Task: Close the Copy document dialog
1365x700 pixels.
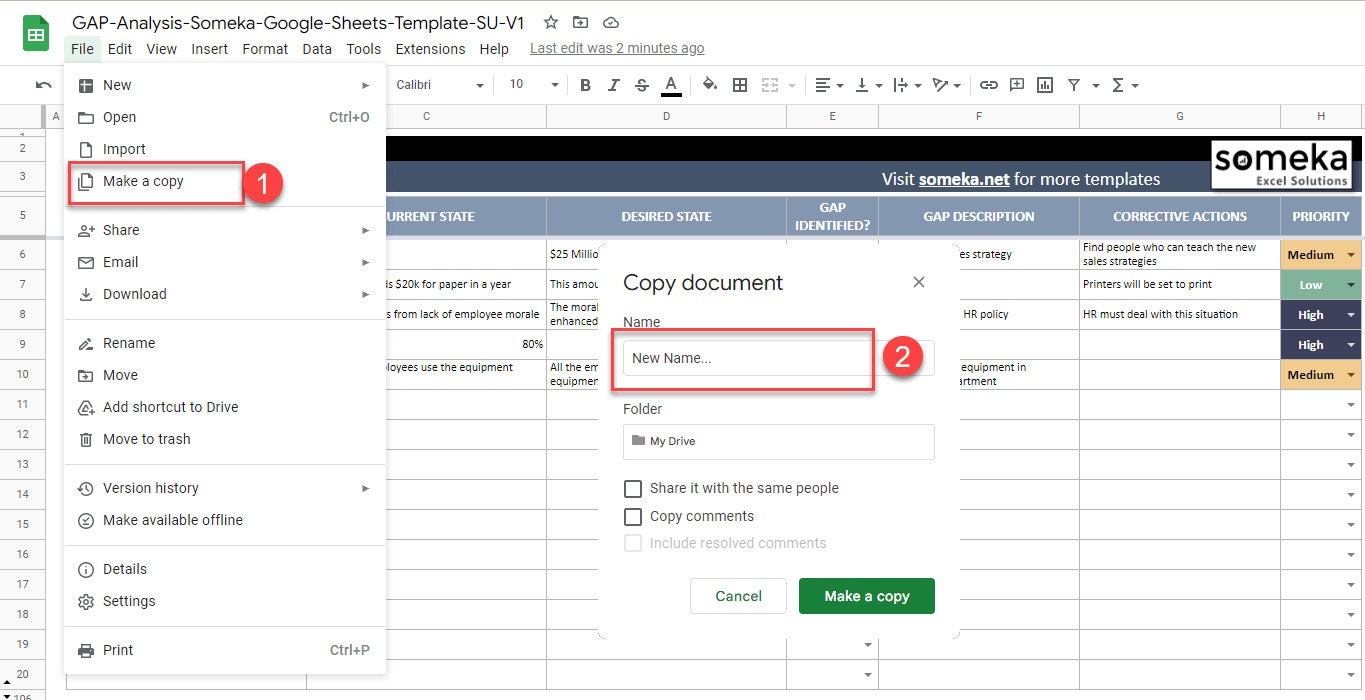Action: point(919,282)
